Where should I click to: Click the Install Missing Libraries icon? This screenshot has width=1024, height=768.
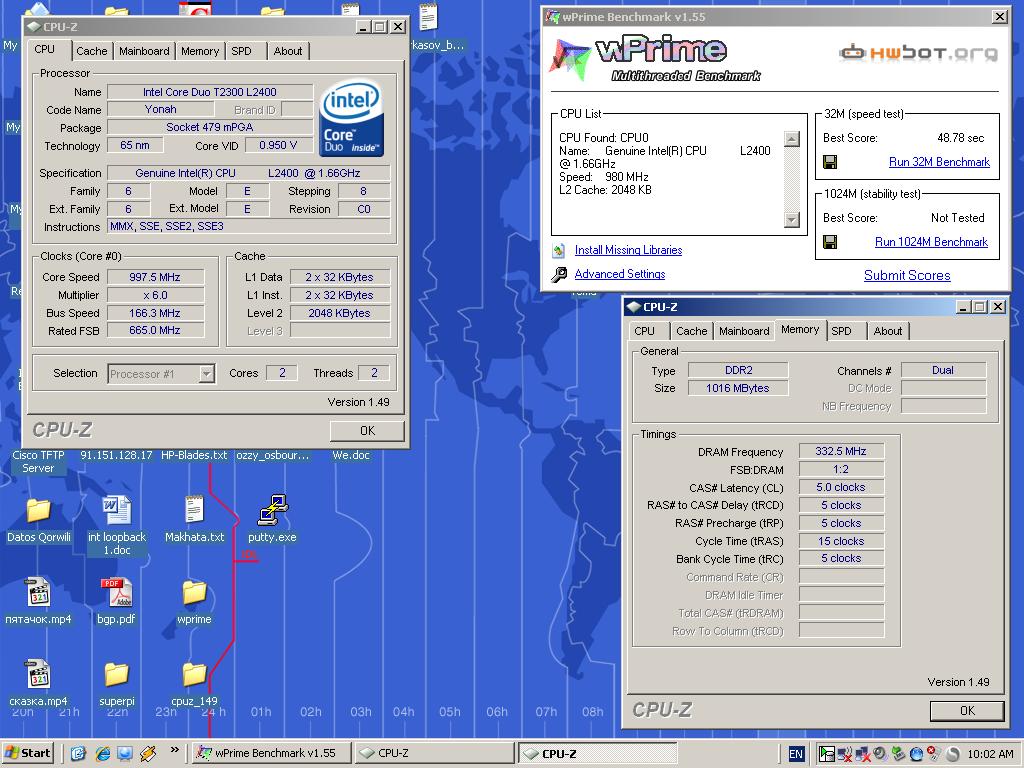pyautogui.click(x=558, y=250)
